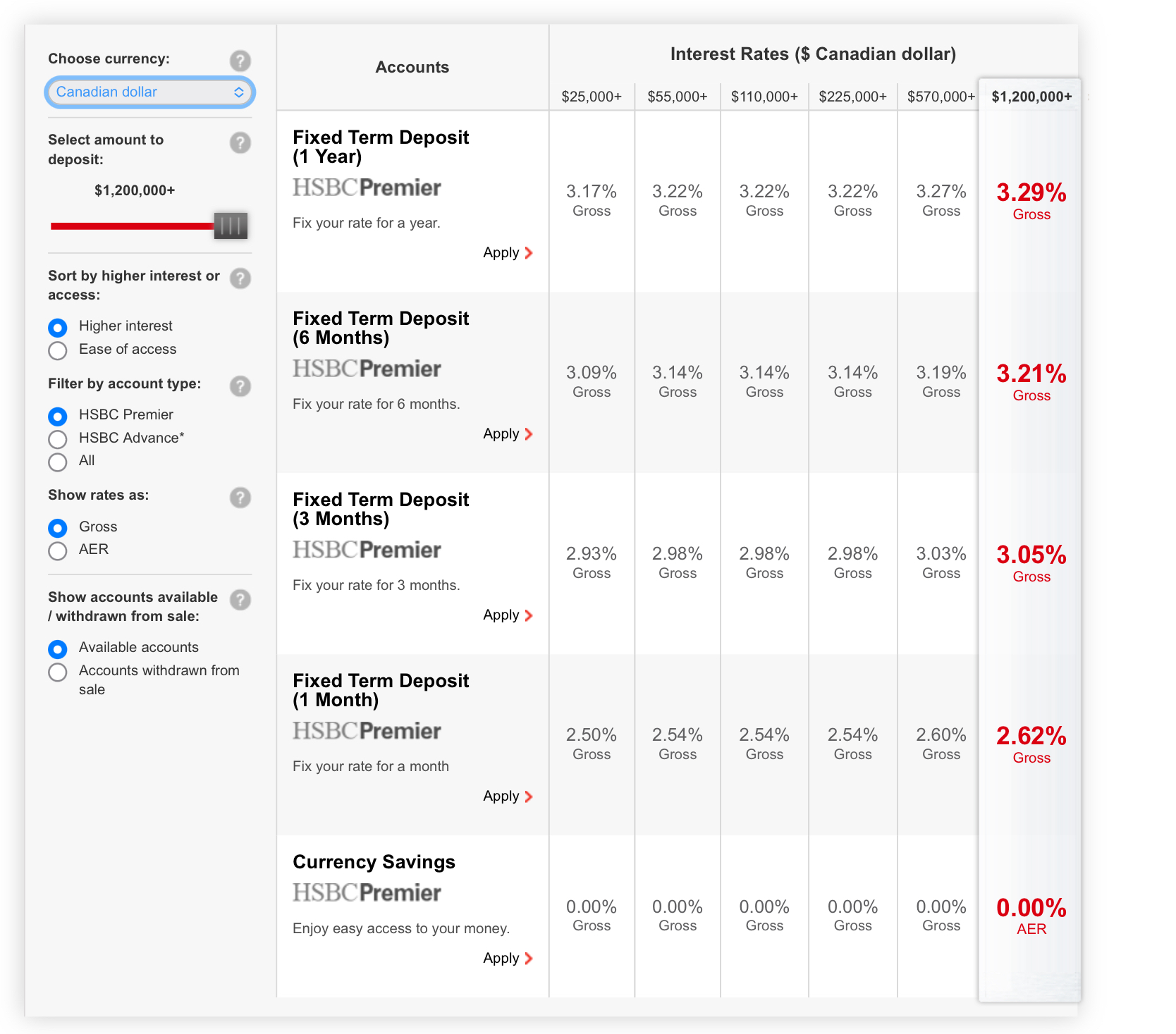
Task: Click the deposit amount slider handle
Action: pos(231,226)
